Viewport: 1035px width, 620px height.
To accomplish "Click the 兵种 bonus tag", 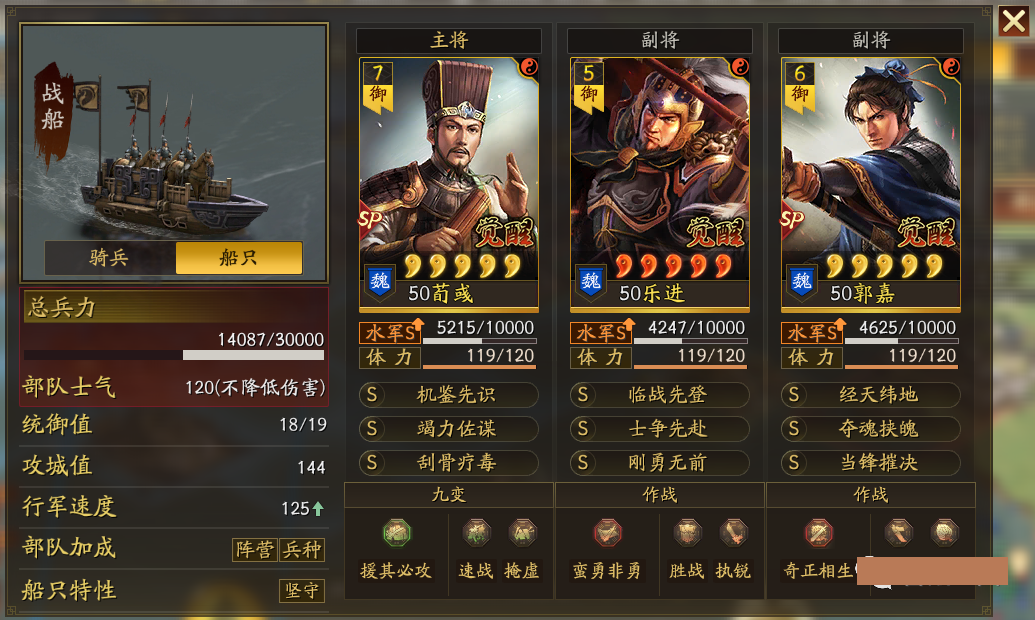I will (x=302, y=549).
